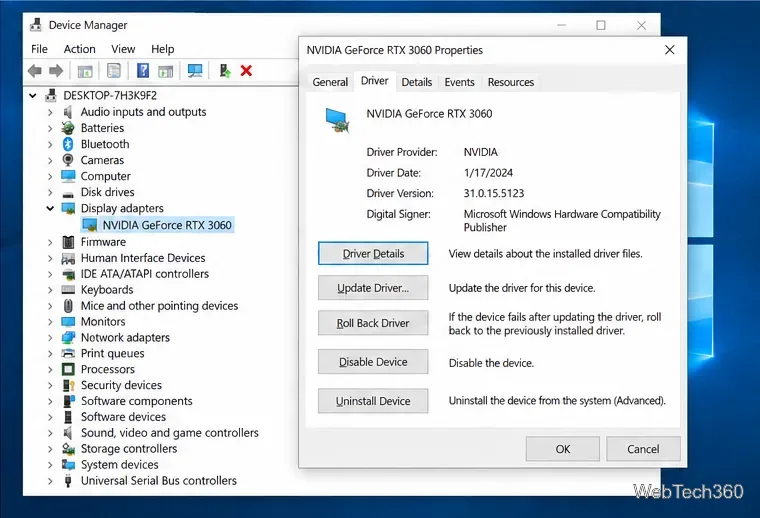Switch to the Events tab
The image size is (760, 518).
(459, 82)
